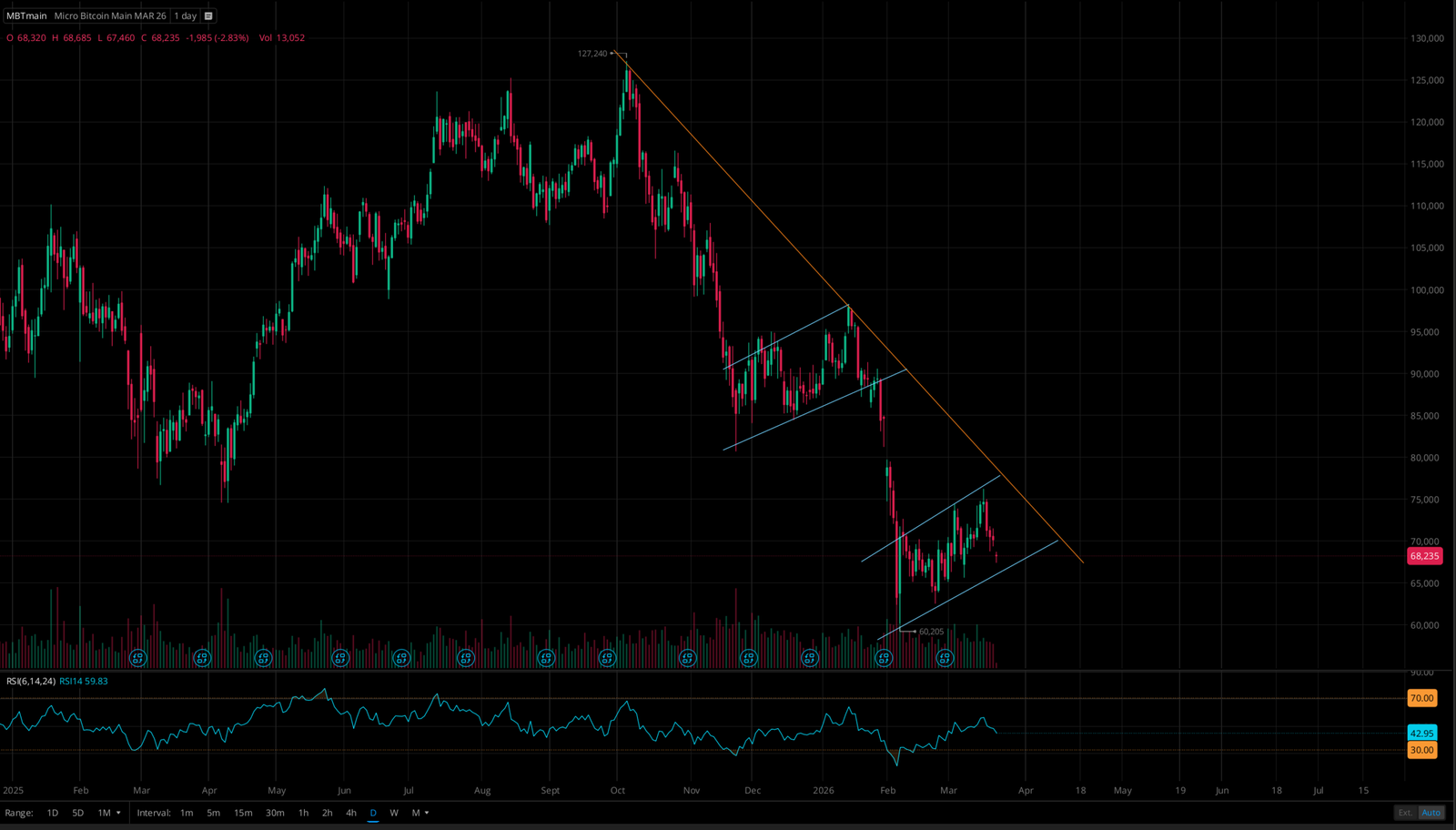
Task: Select the event badge below the May volume bars
Action: [263, 657]
